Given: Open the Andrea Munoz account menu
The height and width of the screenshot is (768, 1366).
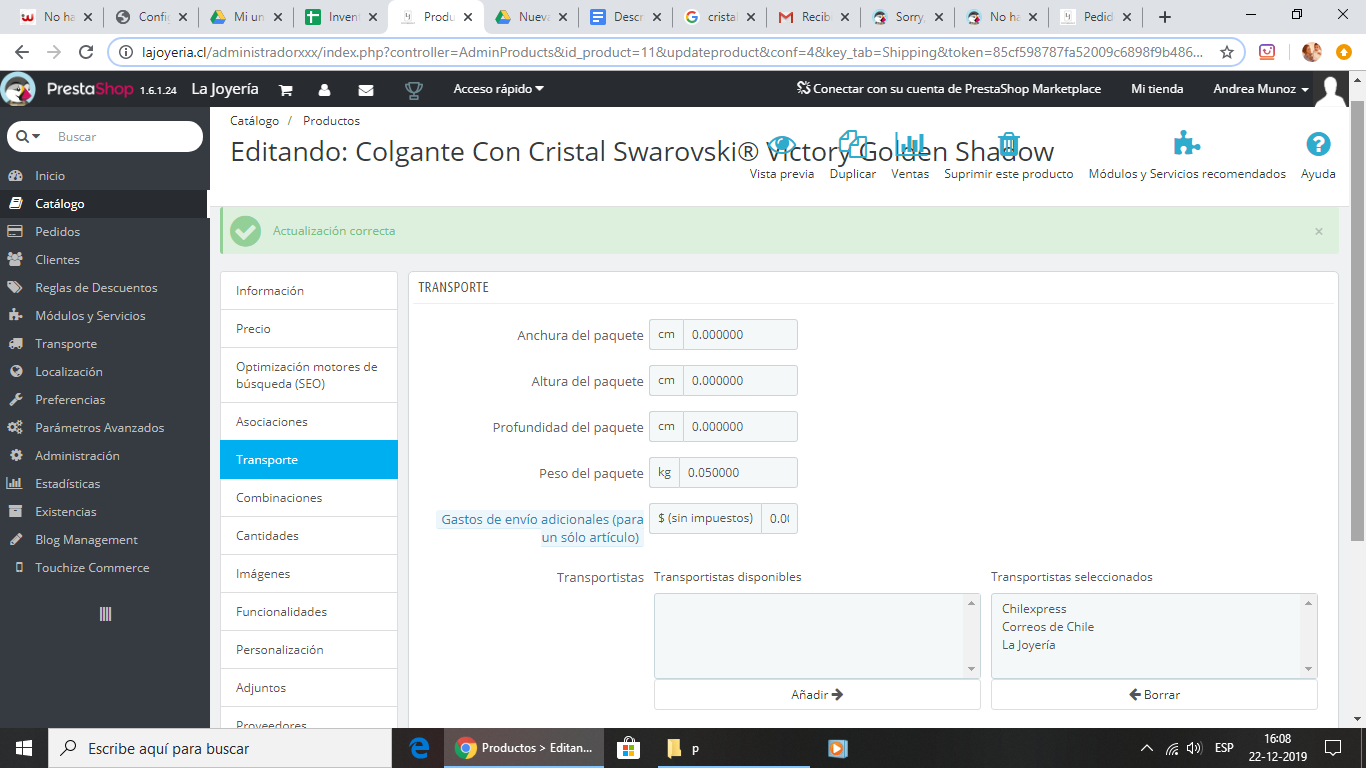Looking at the screenshot, I should coord(1261,89).
